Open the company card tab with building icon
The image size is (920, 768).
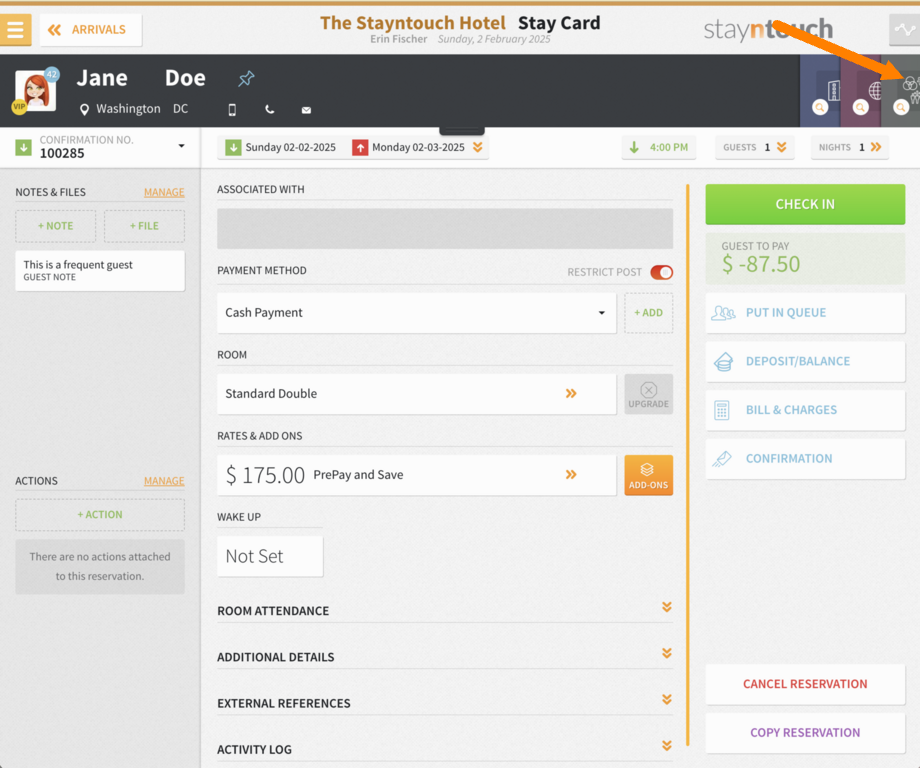(821, 91)
